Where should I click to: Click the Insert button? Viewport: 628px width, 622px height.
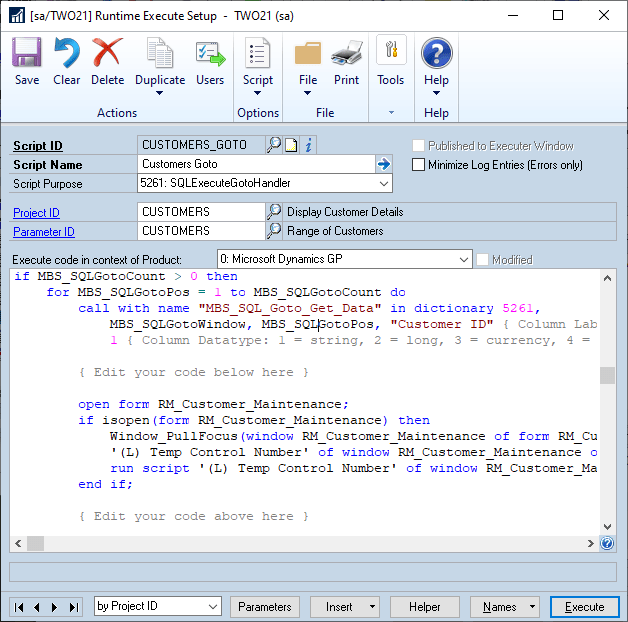(x=339, y=607)
